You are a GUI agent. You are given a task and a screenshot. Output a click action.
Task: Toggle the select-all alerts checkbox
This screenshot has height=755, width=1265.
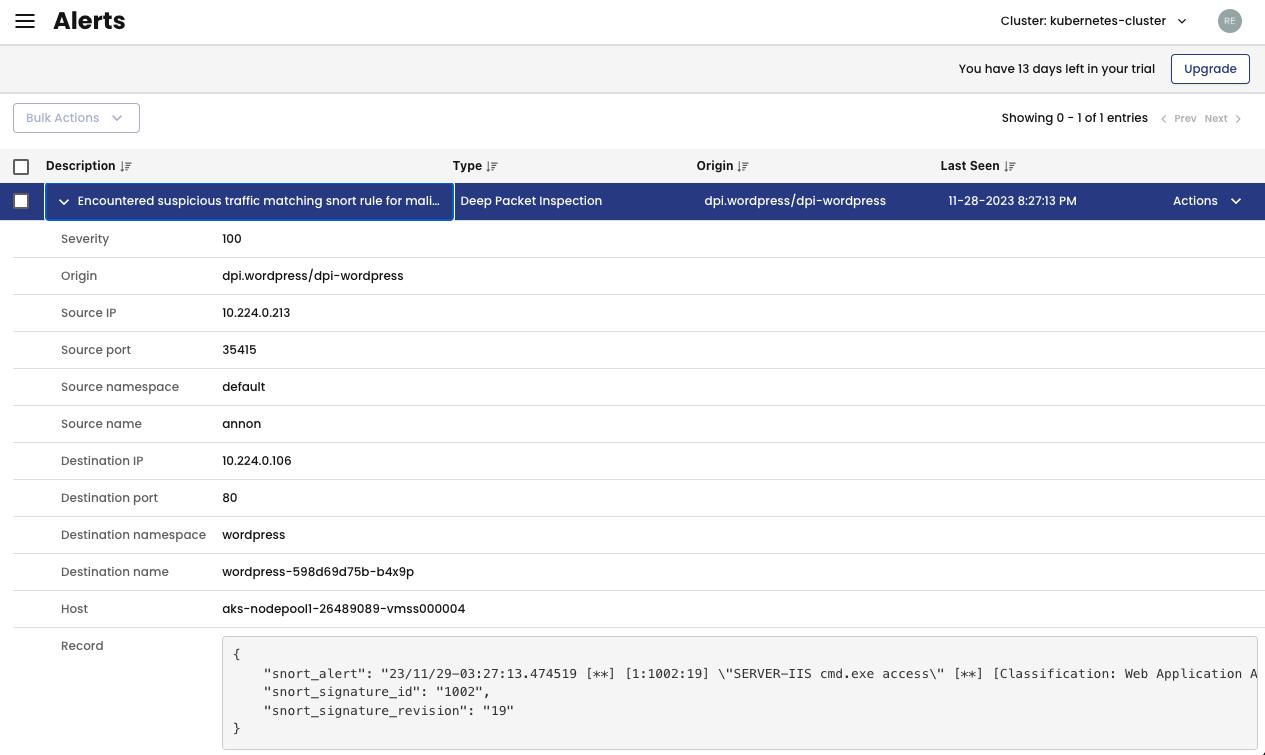click(x=21, y=167)
